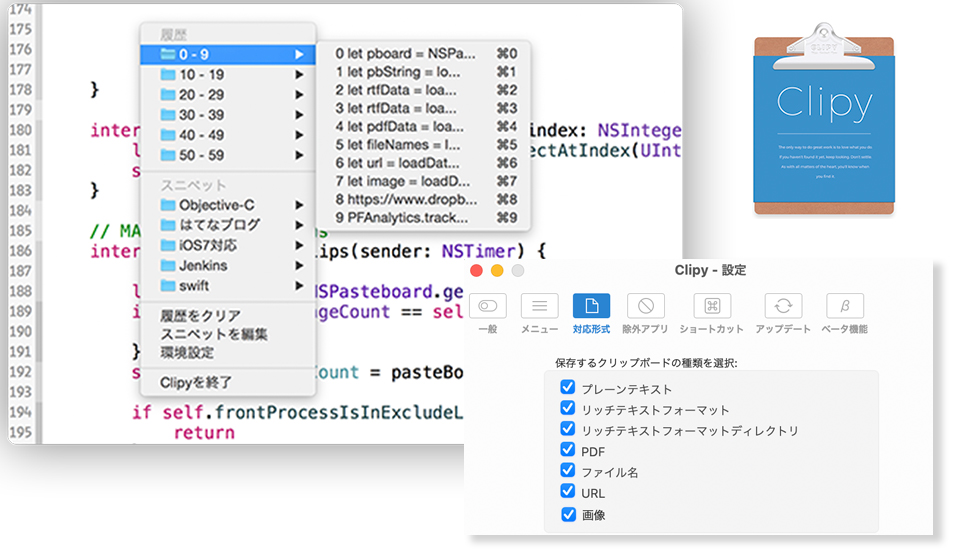The width and height of the screenshot is (960, 556).
Task: Expand the 50 - 59 submenu arrow
Action: pyautogui.click(x=299, y=156)
